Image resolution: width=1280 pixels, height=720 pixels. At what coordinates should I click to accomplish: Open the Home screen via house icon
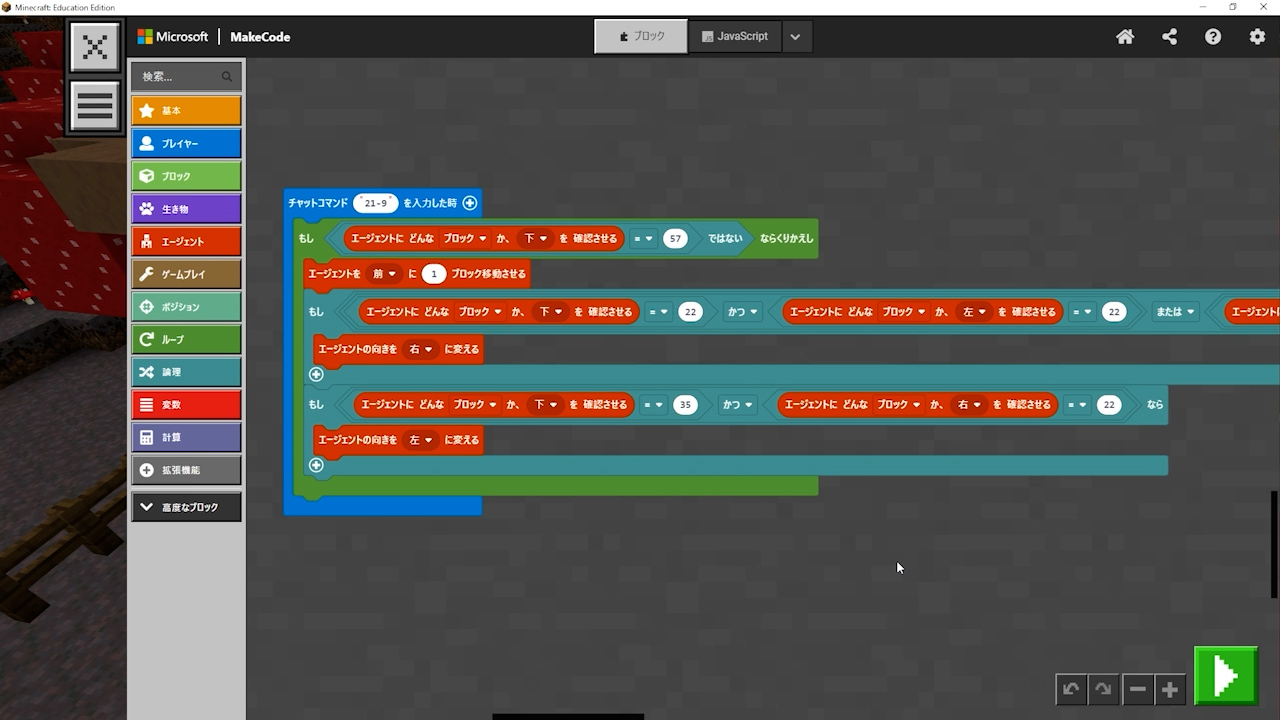coord(1125,37)
